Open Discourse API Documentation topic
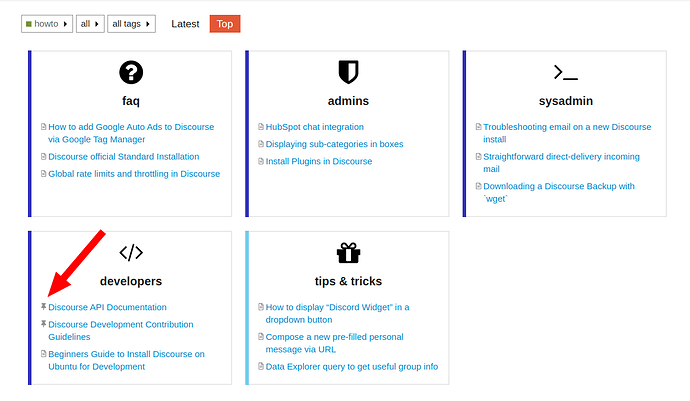Image resolution: width=690 pixels, height=401 pixels. coord(107,307)
